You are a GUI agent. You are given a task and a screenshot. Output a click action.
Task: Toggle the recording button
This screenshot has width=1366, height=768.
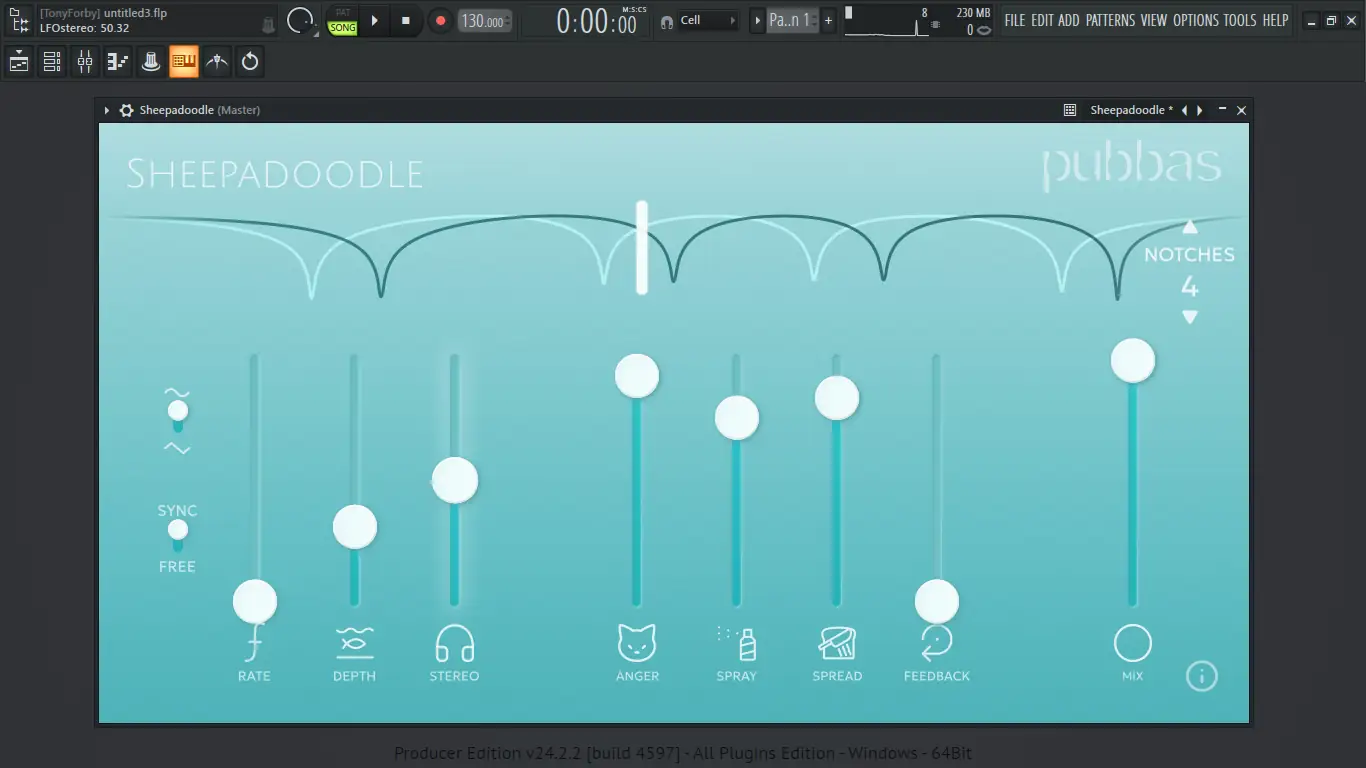(440, 20)
